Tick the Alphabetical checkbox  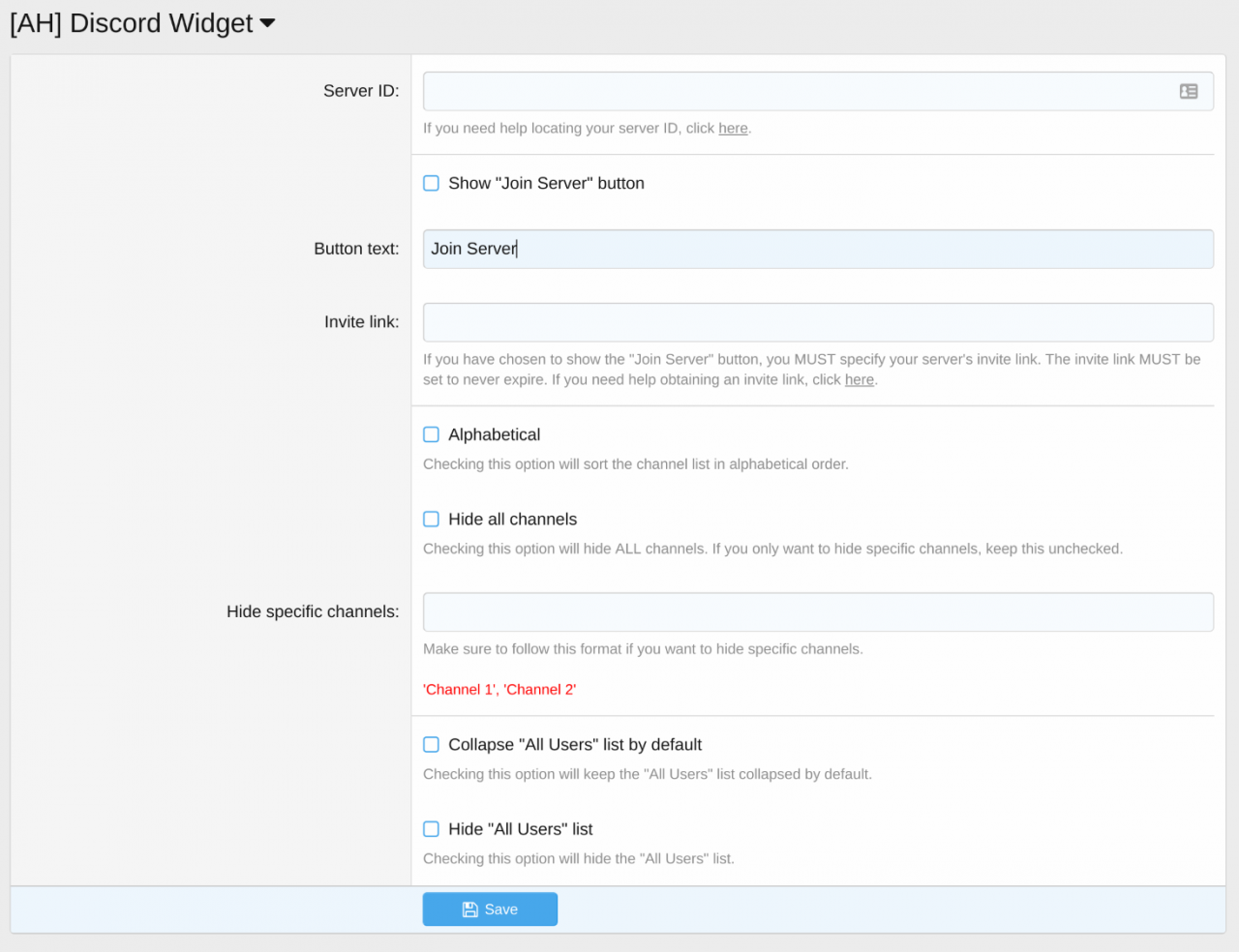pos(432,434)
